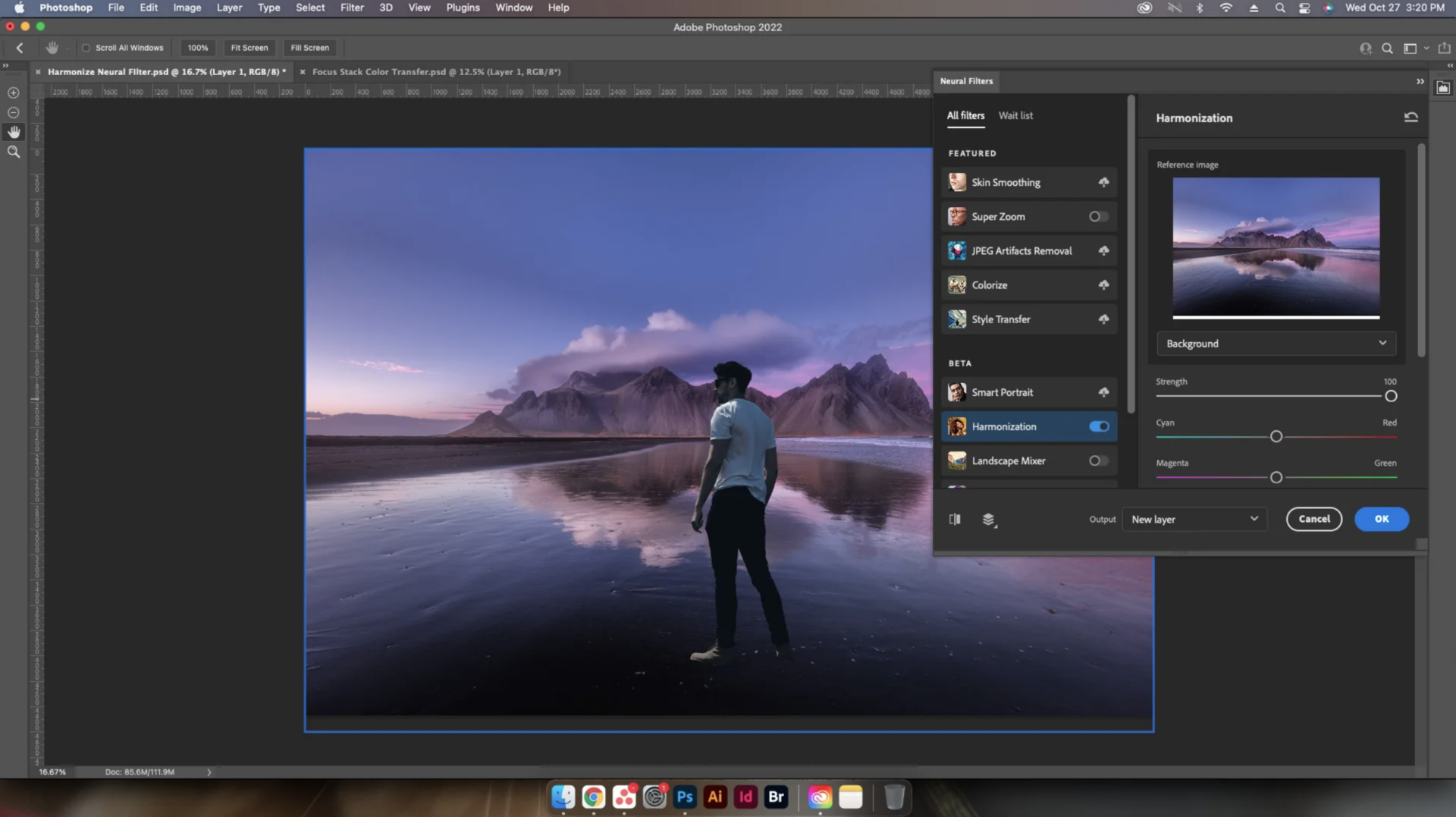Download the Colorize filter cloud icon
1456x817 pixels.
(x=1103, y=285)
